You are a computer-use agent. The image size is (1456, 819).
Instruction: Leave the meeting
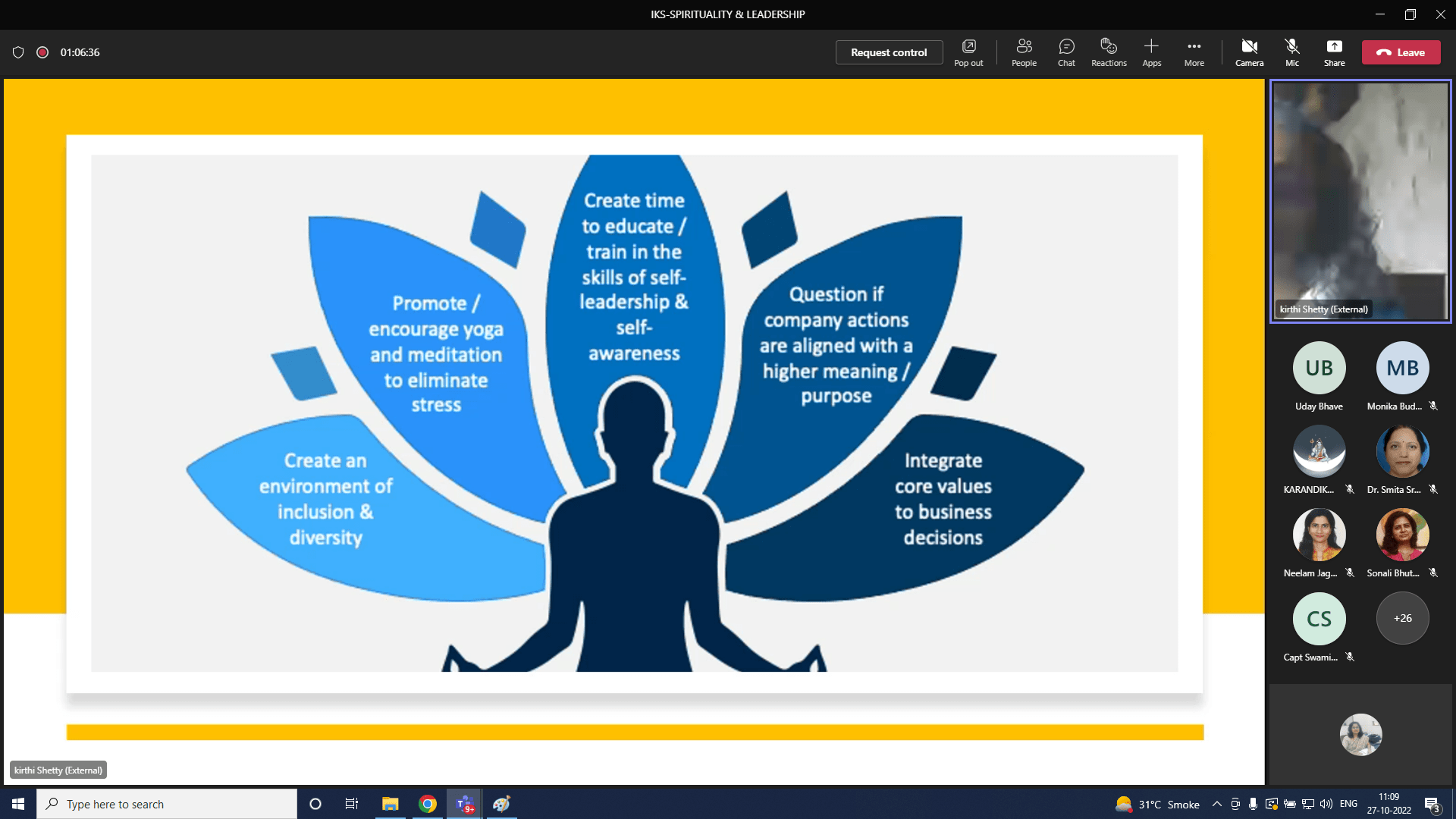tap(1401, 52)
